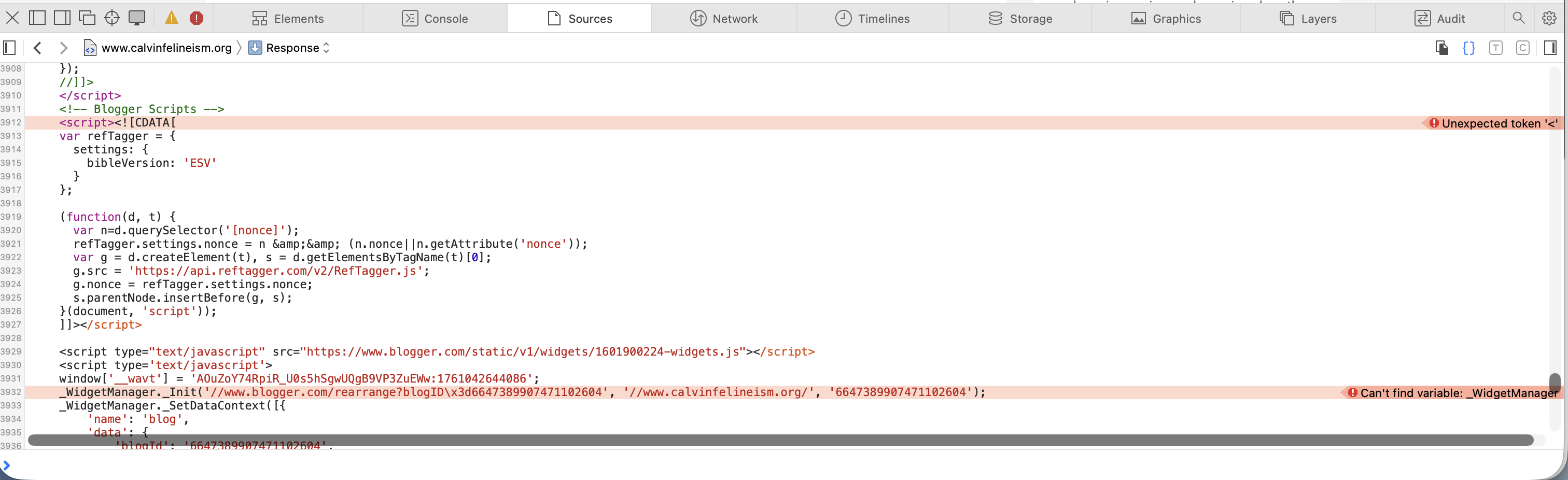The width and height of the screenshot is (1568, 480).
Task: View the Layers tab
Action: [x=1308, y=19]
